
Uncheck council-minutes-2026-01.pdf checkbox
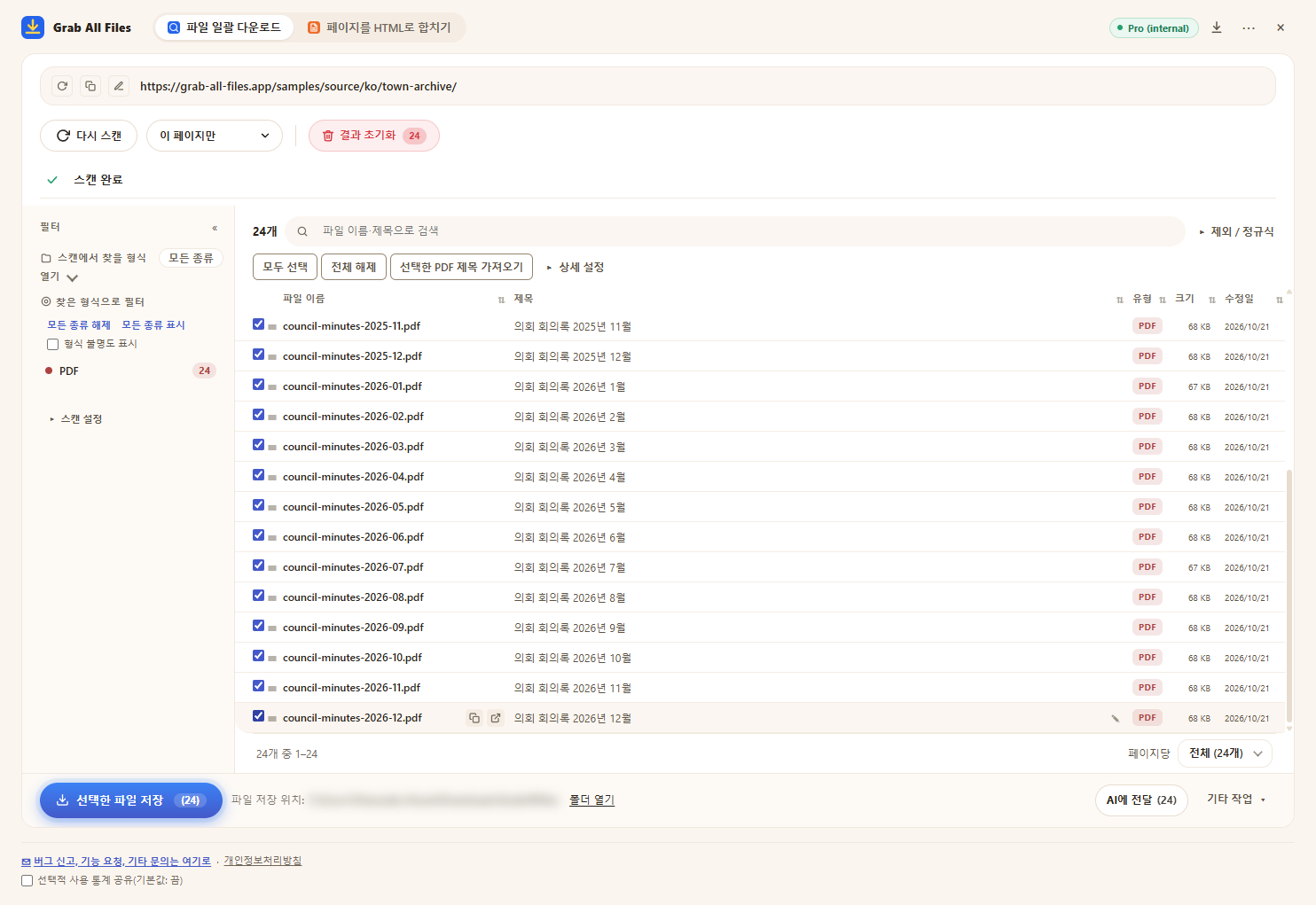(258, 385)
